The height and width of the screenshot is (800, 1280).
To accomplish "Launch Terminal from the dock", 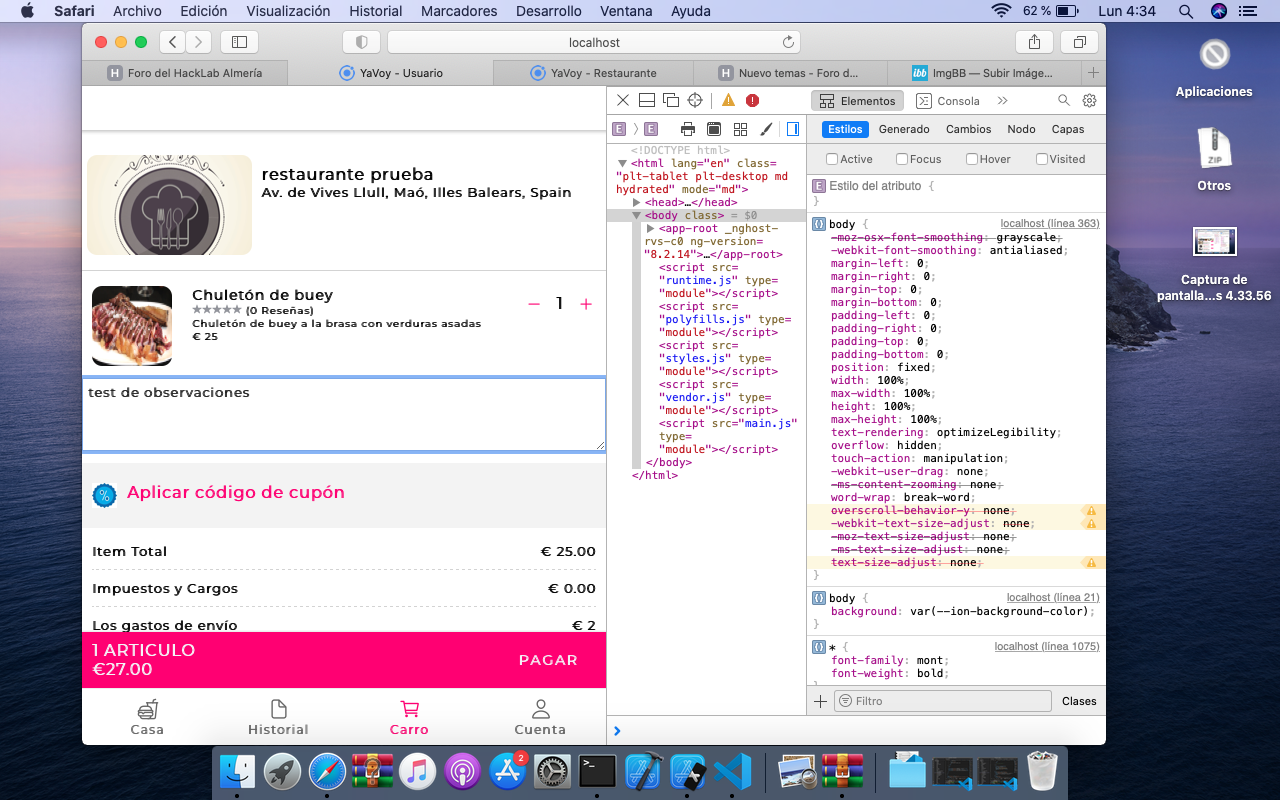I will point(597,771).
